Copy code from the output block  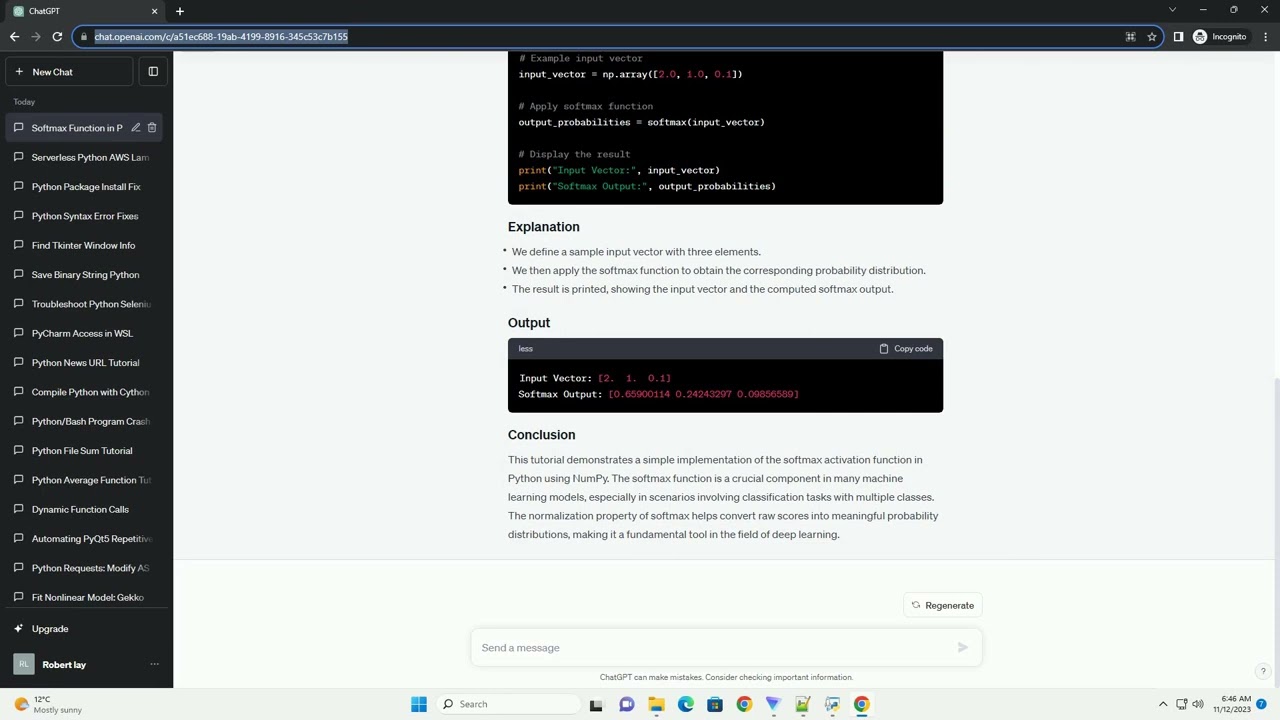pos(906,349)
